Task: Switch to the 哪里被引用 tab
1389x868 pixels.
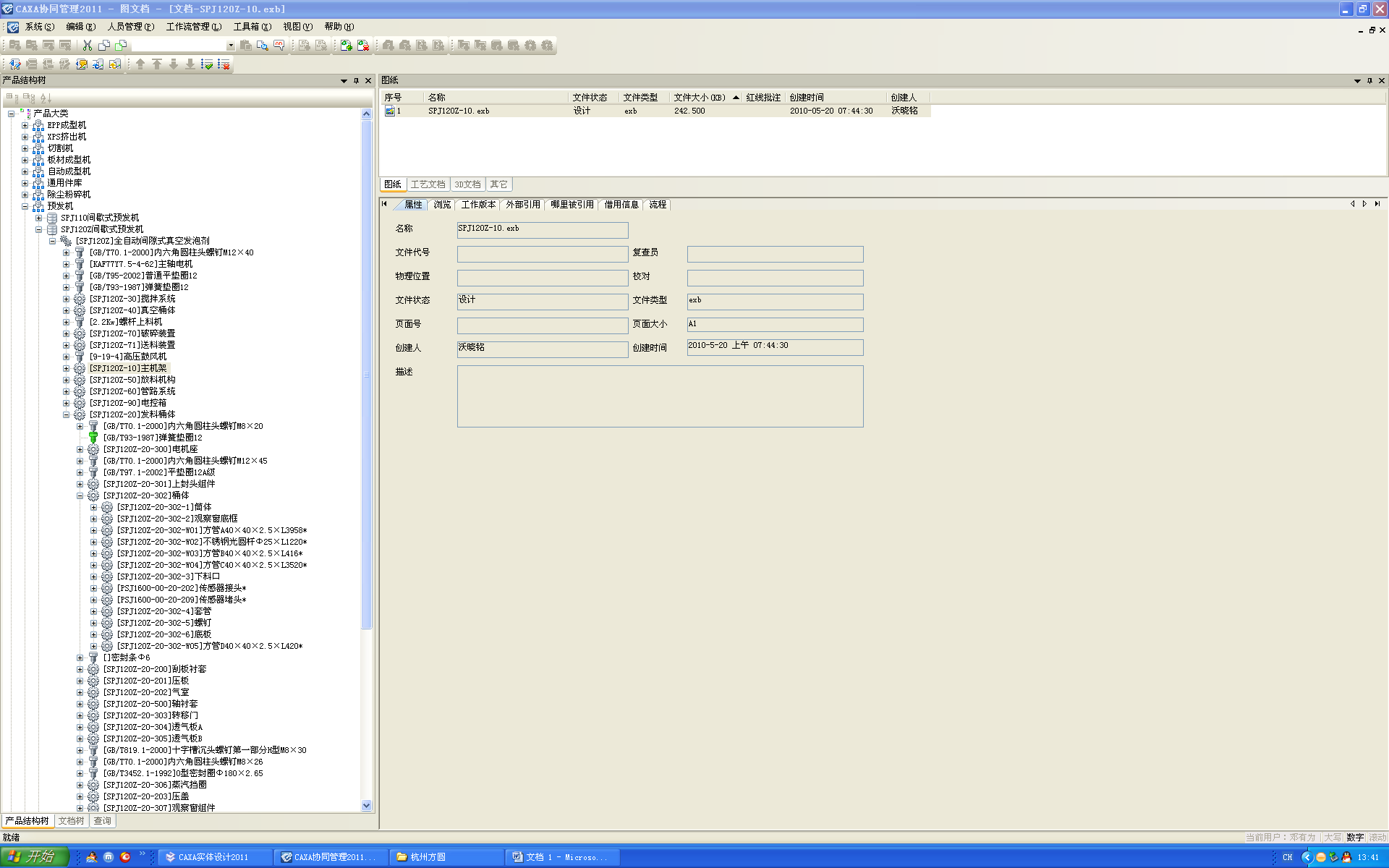Action: [x=572, y=205]
